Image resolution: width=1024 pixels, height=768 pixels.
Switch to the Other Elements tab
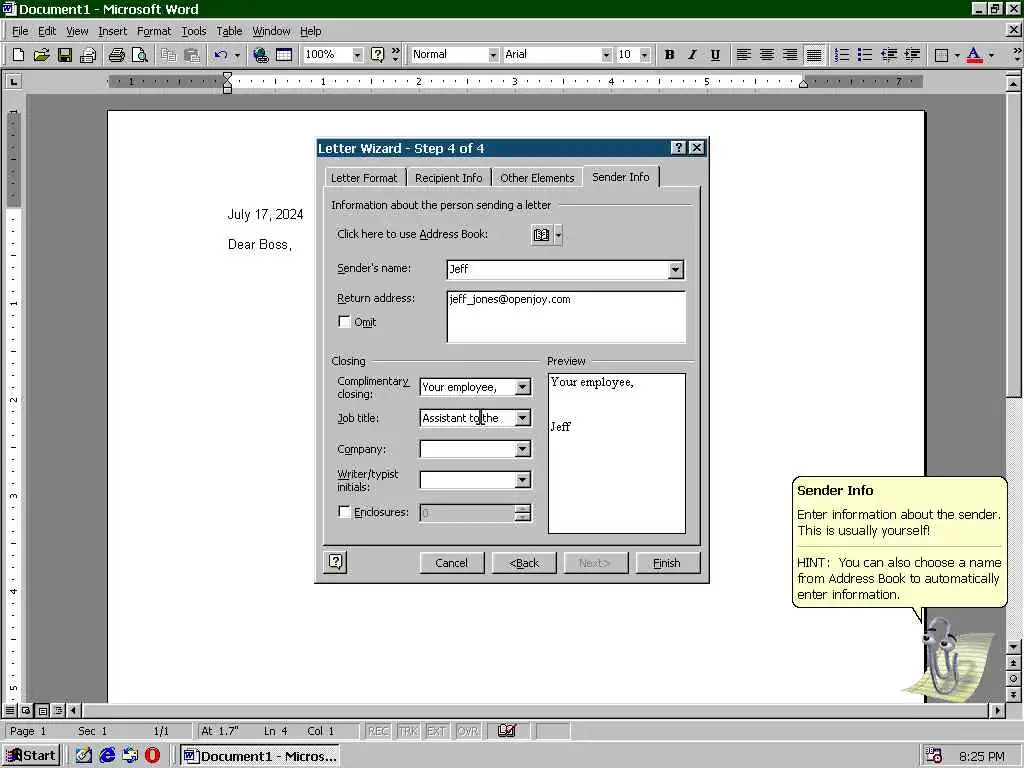537,178
